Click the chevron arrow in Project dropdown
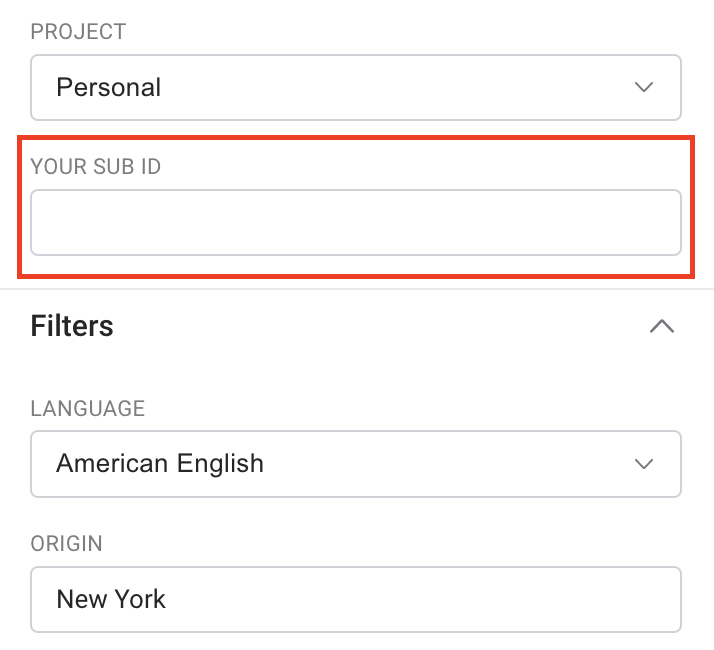Viewport: 714px width, 650px height. (x=644, y=87)
